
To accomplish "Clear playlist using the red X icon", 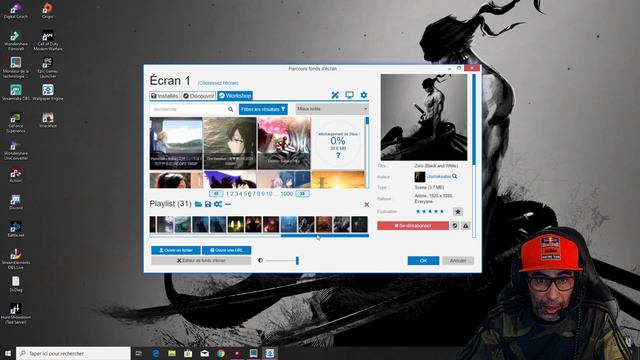I will click(367, 204).
